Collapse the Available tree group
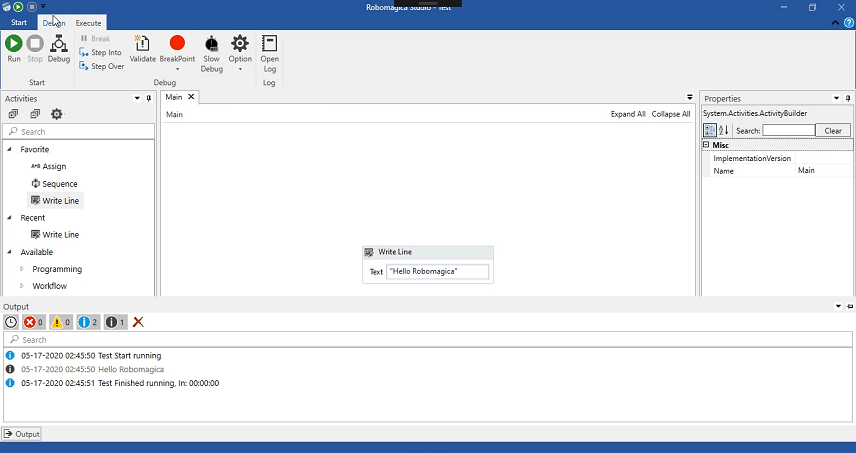 point(9,251)
